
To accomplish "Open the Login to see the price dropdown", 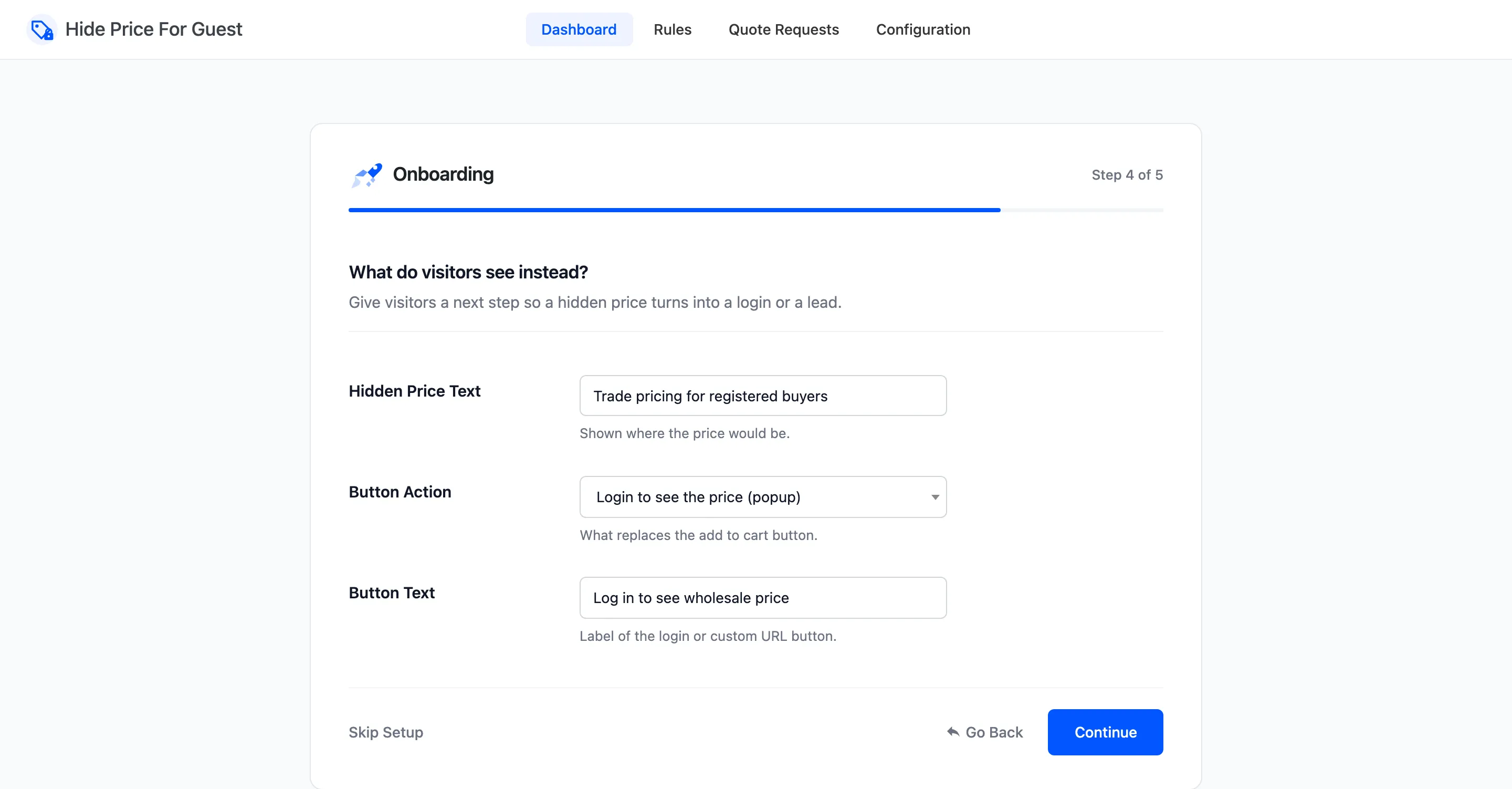I will coord(762,497).
